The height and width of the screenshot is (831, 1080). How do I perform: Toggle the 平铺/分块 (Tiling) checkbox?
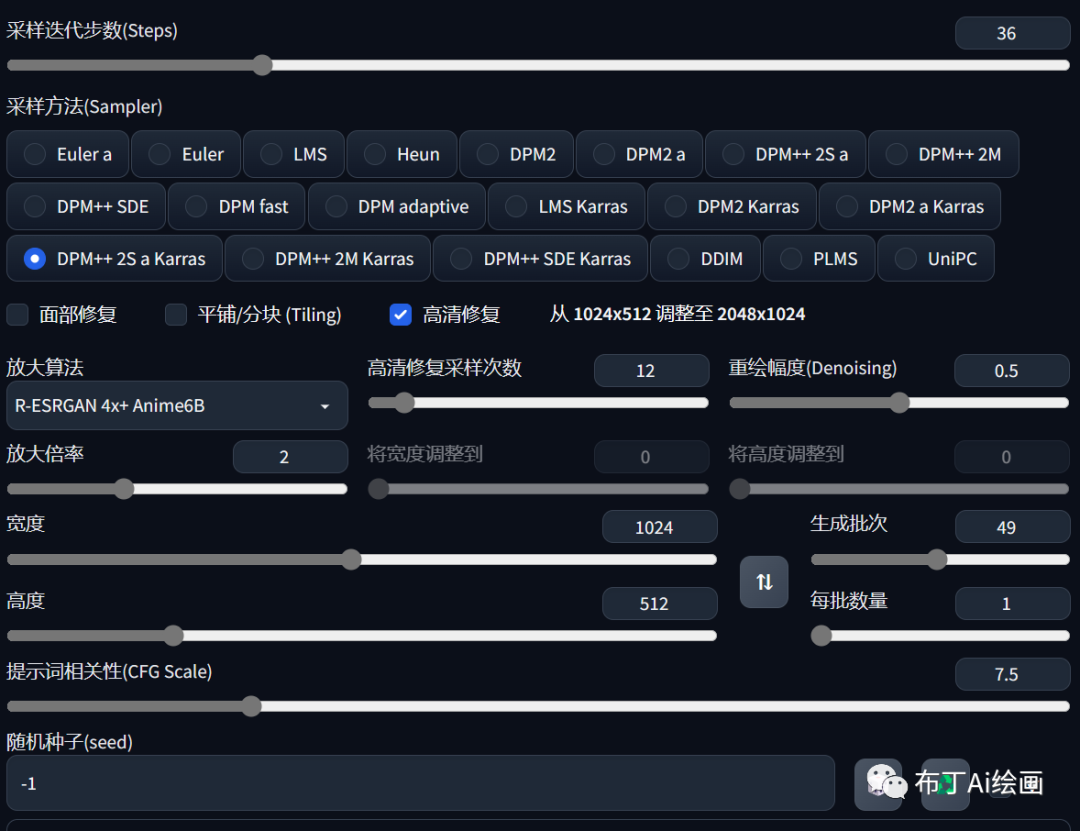click(x=176, y=315)
